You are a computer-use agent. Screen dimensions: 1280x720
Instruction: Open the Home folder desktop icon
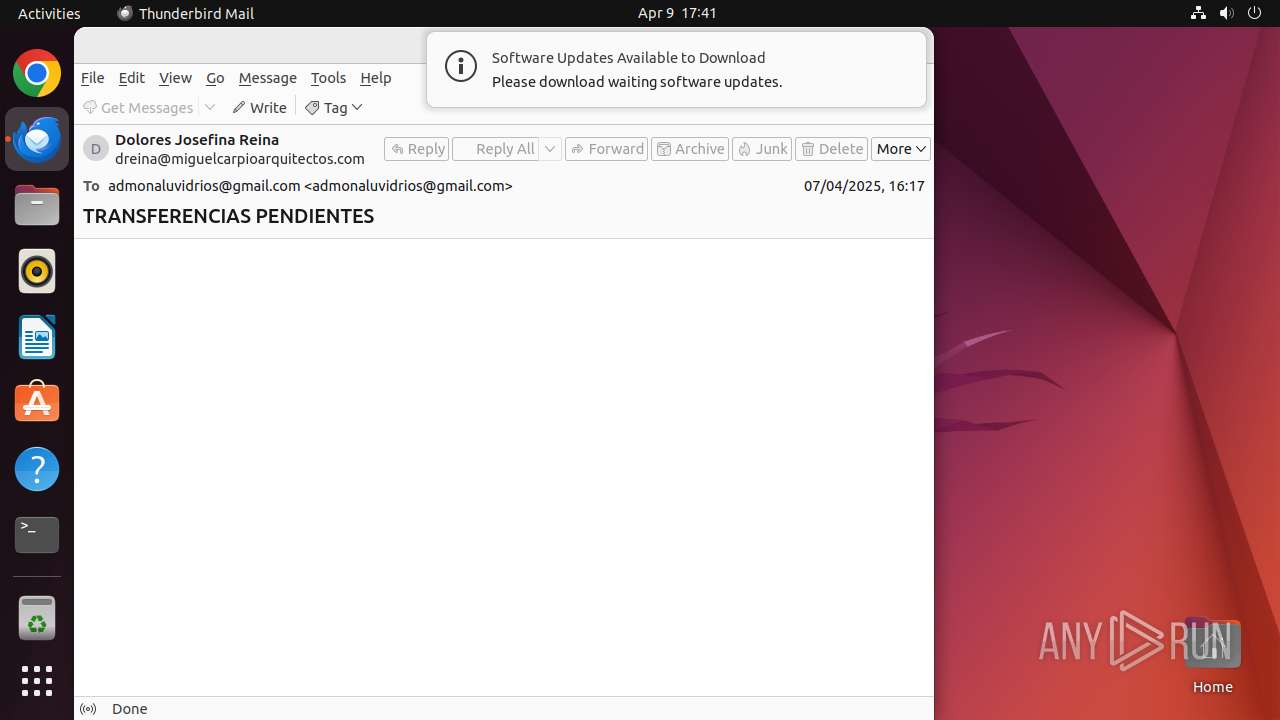1212,657
